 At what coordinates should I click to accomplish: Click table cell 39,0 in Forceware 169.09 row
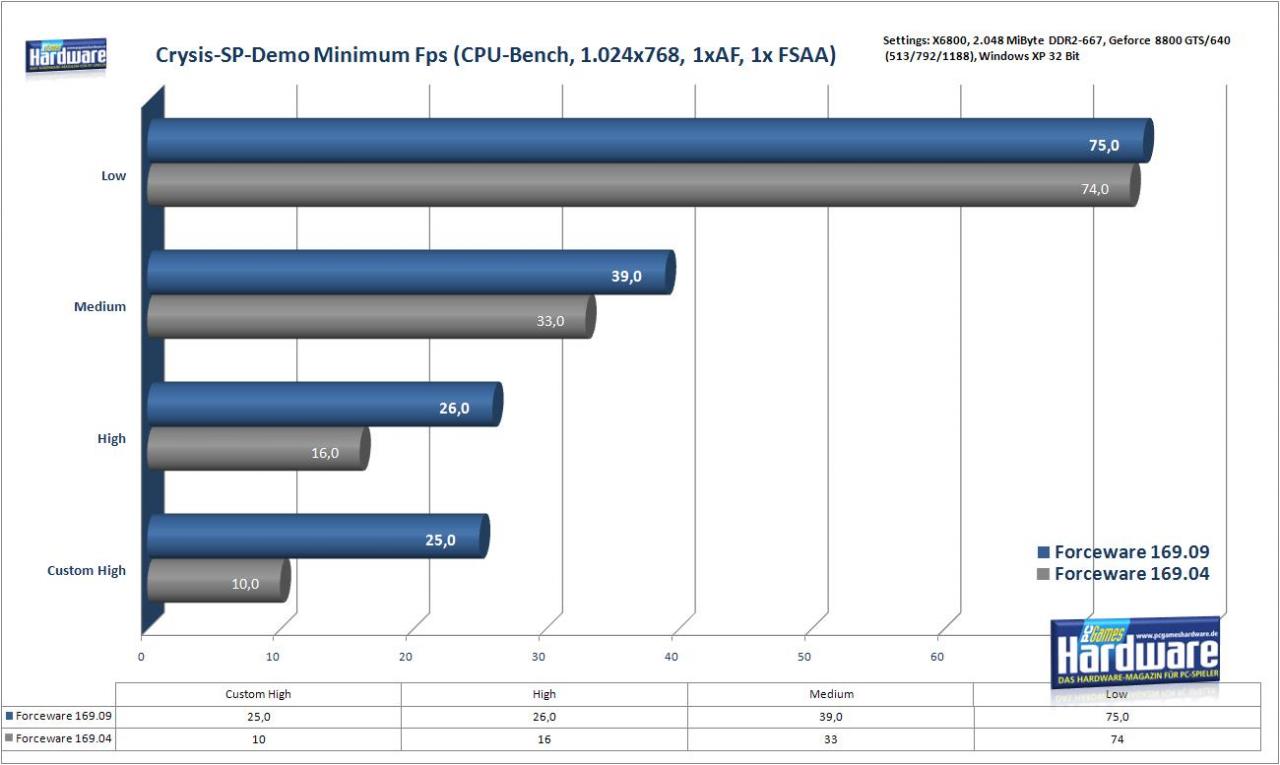[x=830, y=716]
